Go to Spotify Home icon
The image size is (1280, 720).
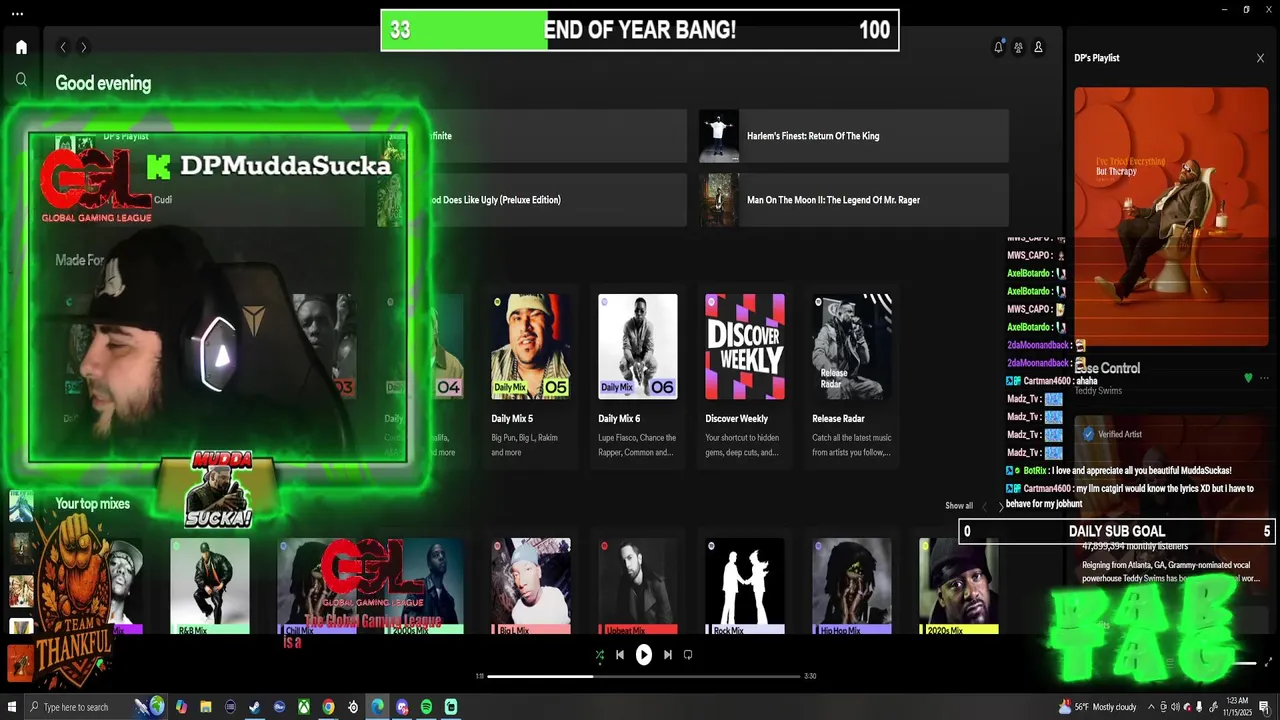point(21,47)
